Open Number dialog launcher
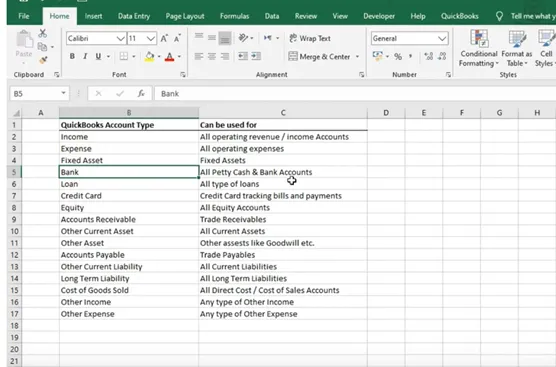Screen dimensions: 556x367 click(x=448, y=74)
